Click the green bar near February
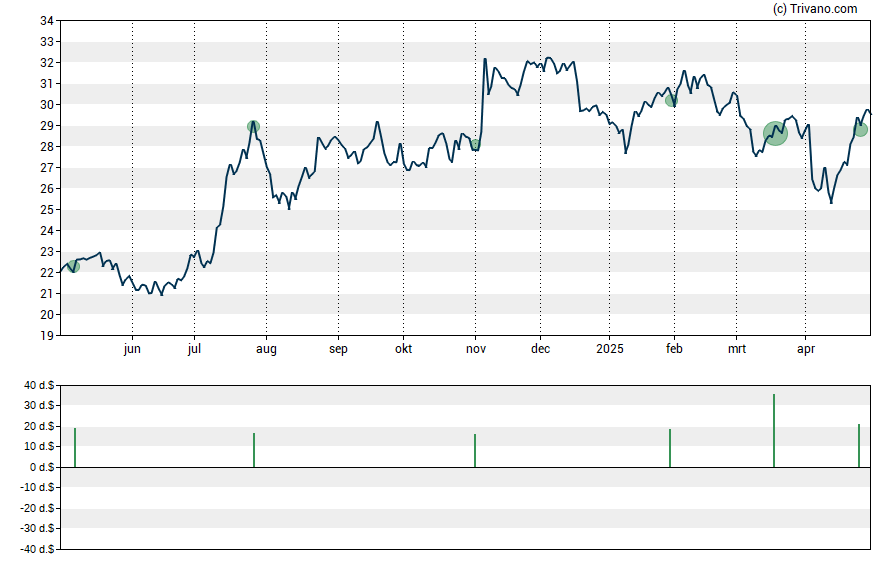 pos(670,448)
